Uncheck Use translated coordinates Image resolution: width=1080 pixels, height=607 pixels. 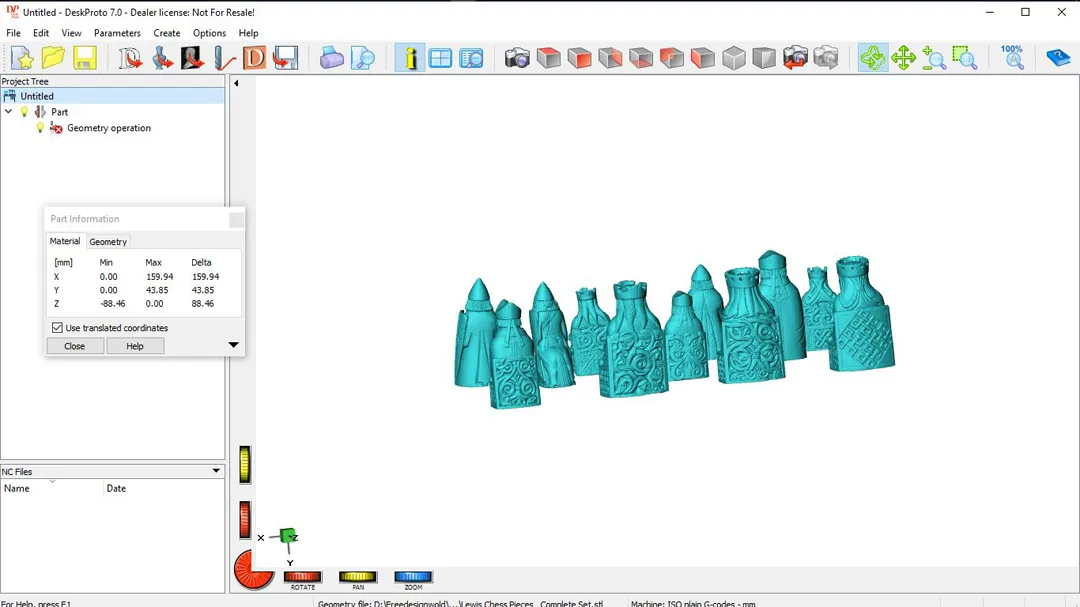[x=57, y=328]
